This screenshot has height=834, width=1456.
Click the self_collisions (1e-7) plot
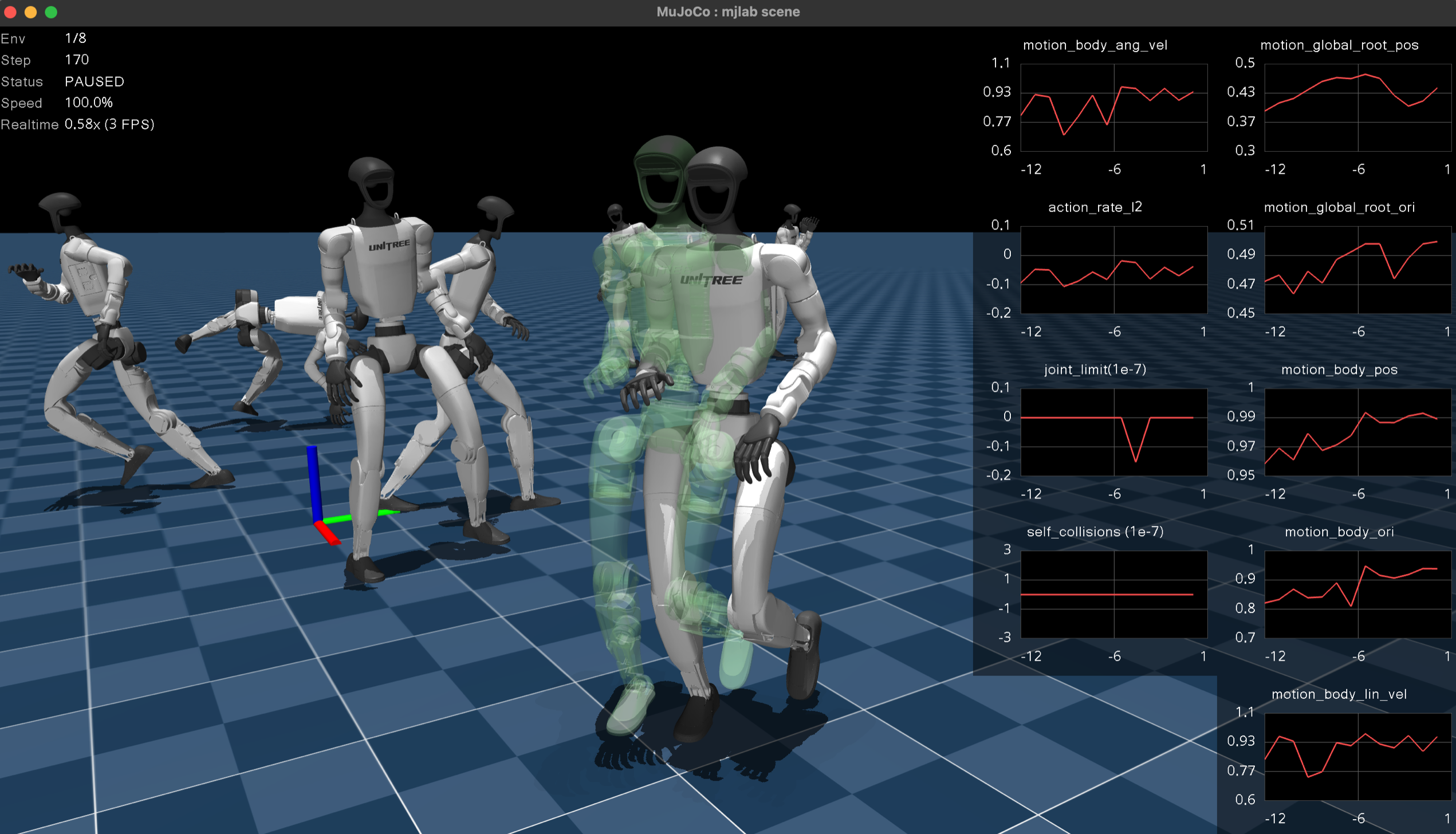(x=1113, y=594)
